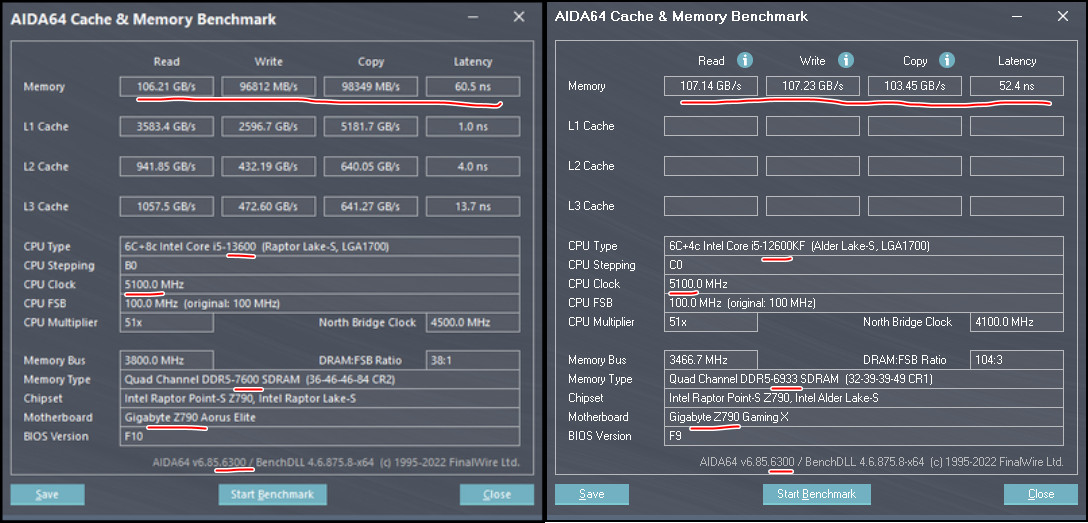Screen dimensions: 1088x523
Task: Click Gigabyte Z790 Aorus Elite motherboard field
Action: [x=320, y=418]
